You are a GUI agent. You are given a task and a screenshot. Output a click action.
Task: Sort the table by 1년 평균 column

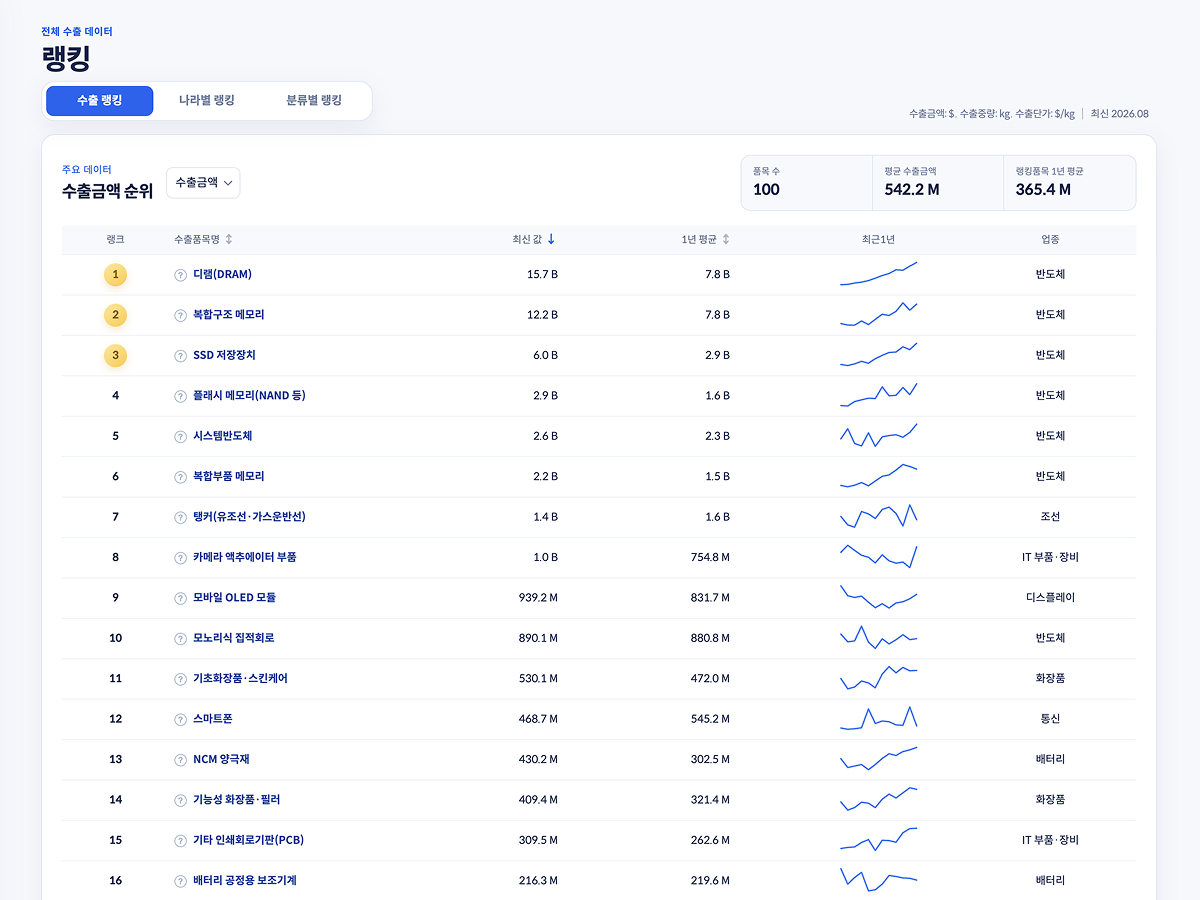(705, 240)
